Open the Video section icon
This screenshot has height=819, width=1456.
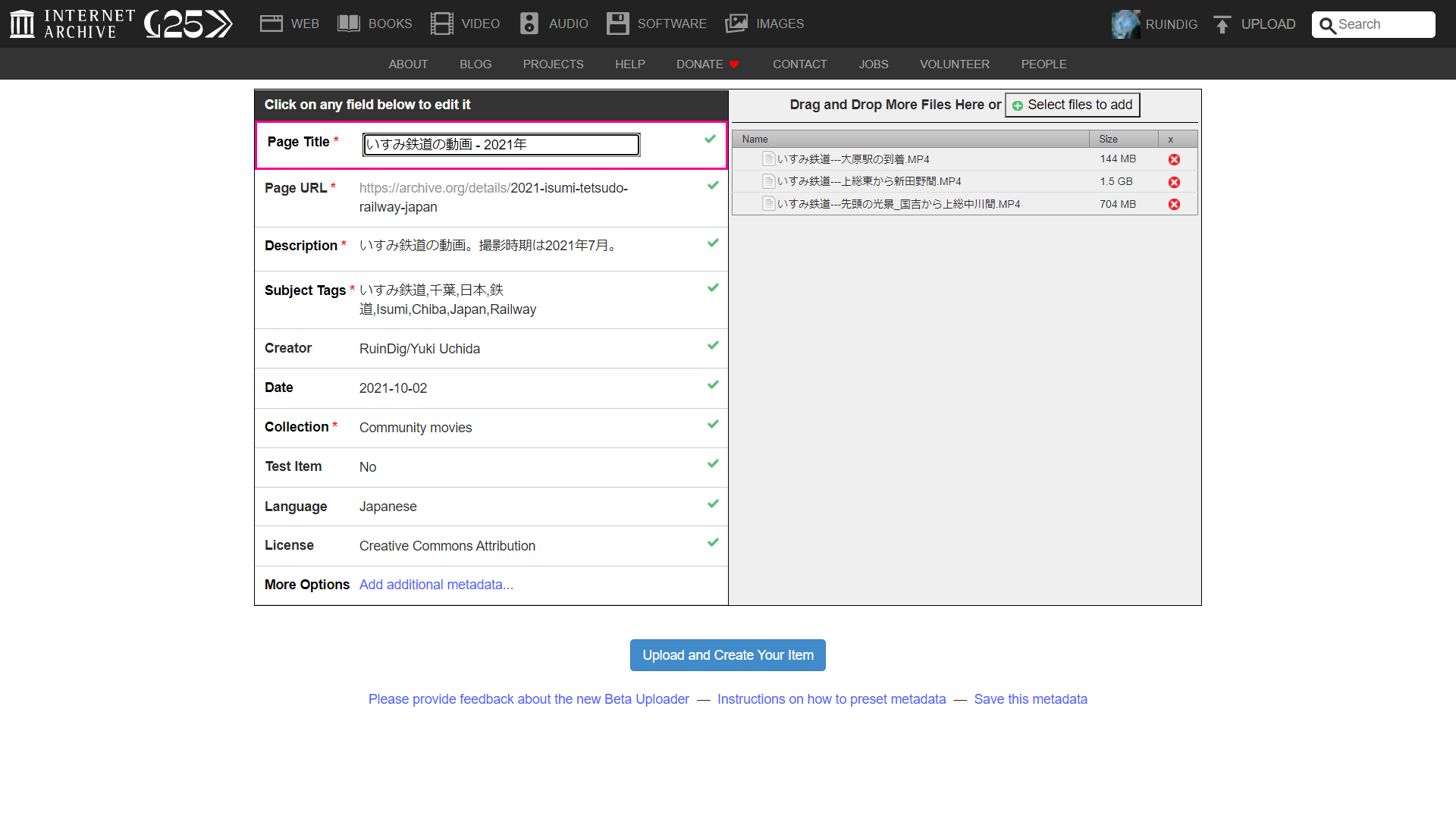click(442, 24)
